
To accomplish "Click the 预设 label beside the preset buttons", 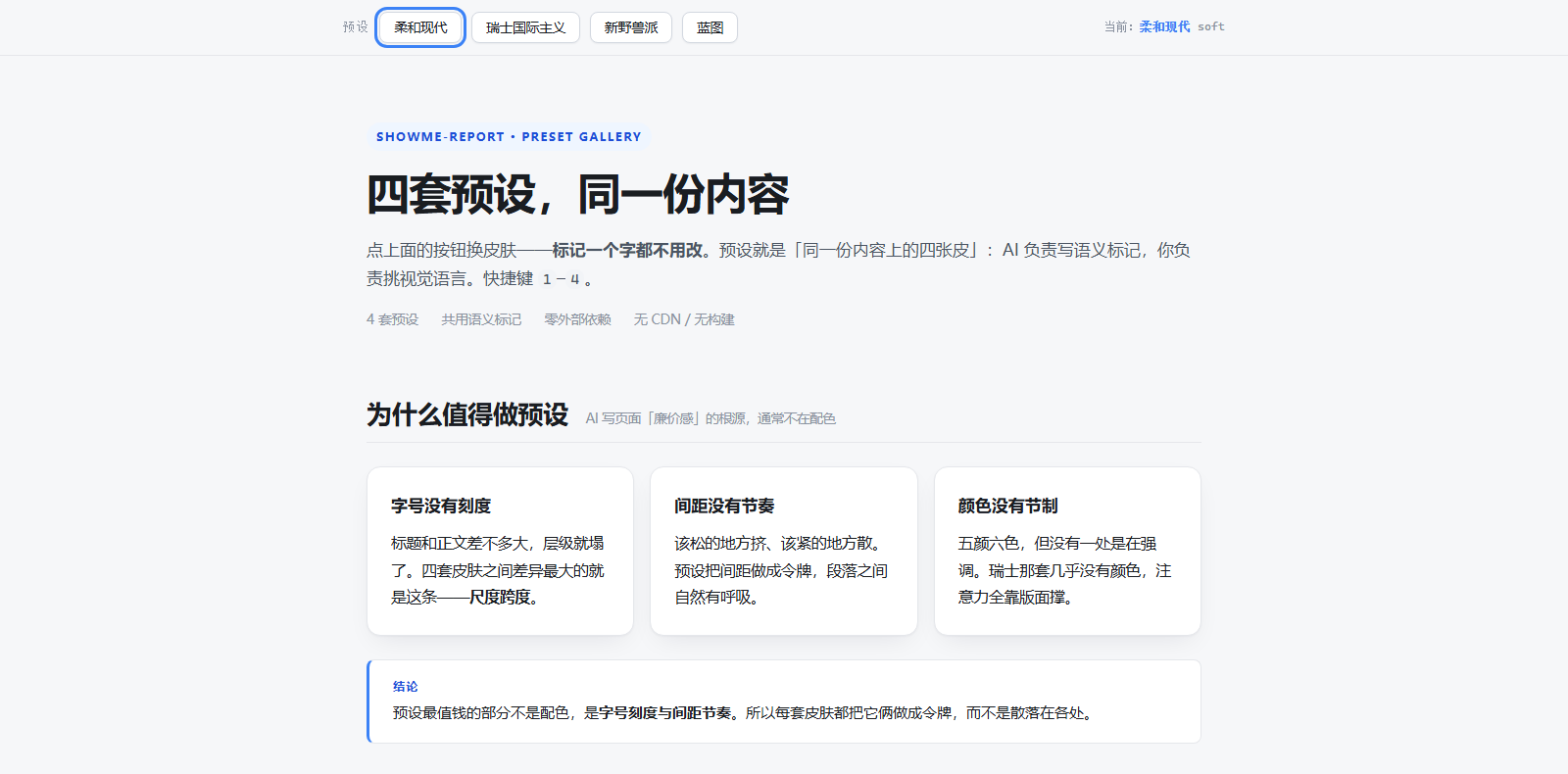I will (x=355, y=27).
